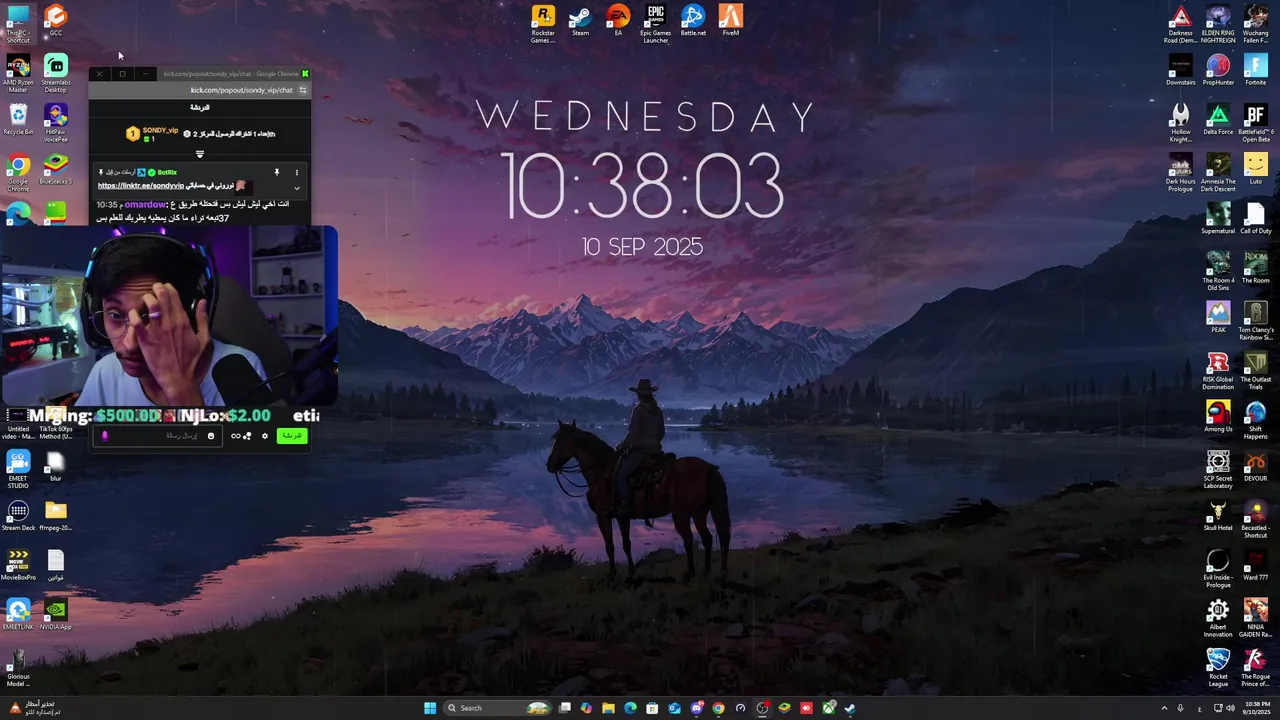Open the Windows Start button

[x=430, y=708]
